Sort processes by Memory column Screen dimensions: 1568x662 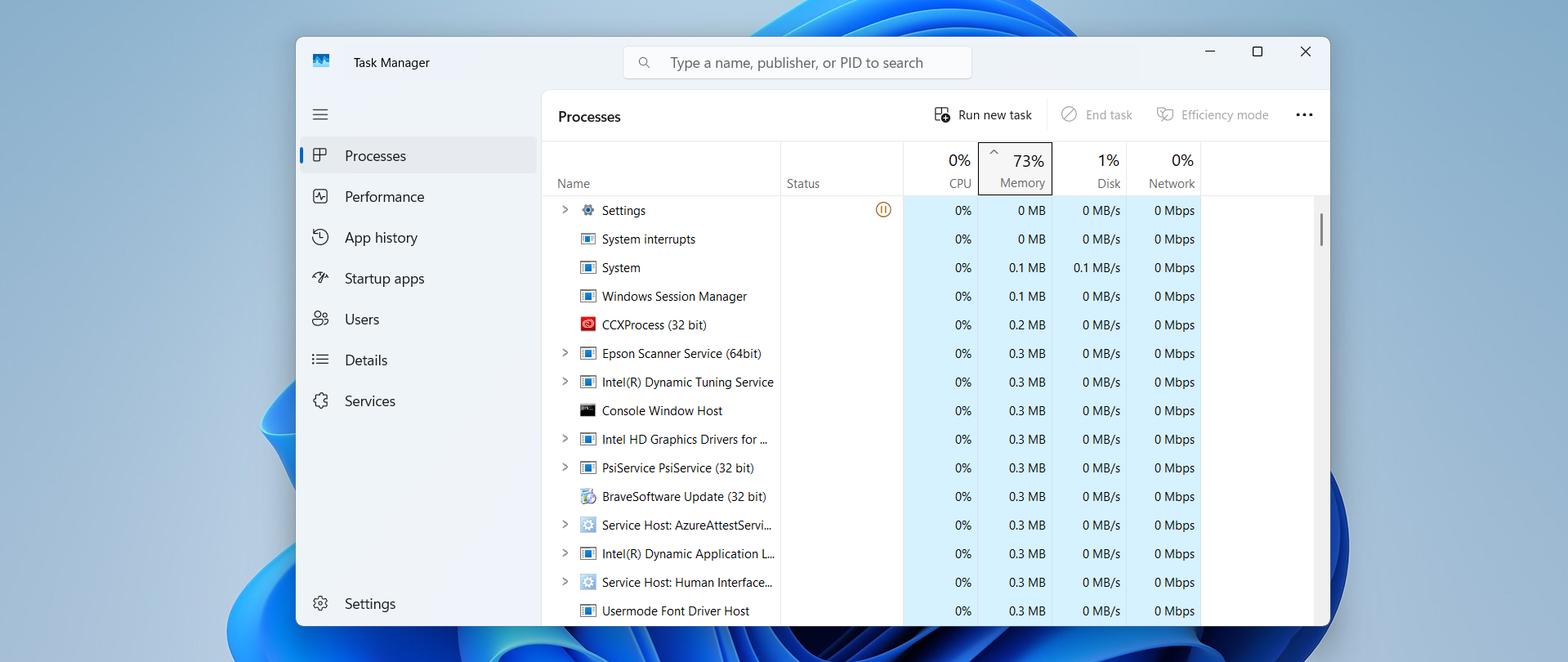point(1015,169)
